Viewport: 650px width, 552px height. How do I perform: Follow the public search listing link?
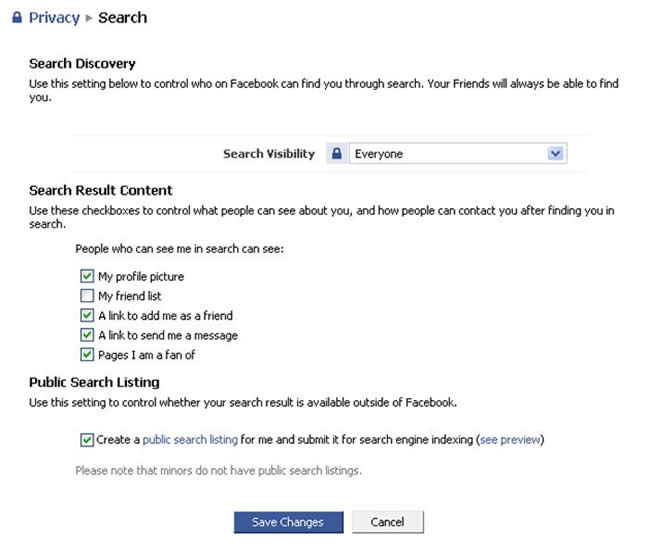[x=190, y=440]
